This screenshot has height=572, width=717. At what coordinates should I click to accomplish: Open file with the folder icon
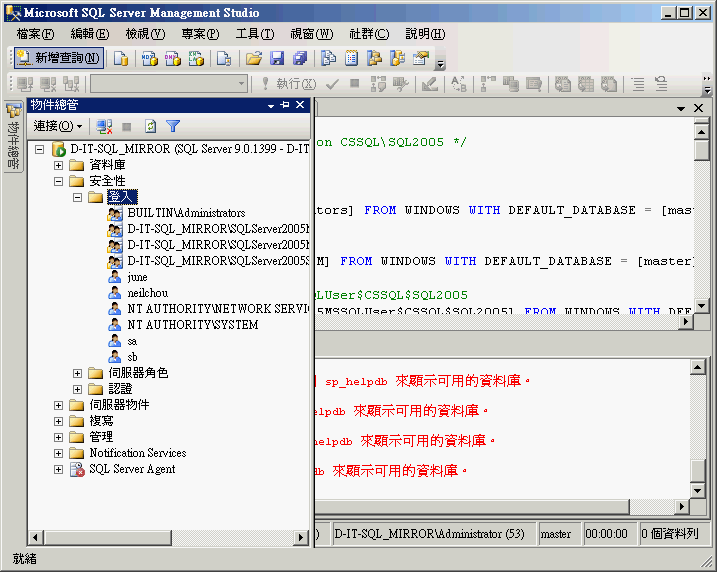(x=254, y=58)
